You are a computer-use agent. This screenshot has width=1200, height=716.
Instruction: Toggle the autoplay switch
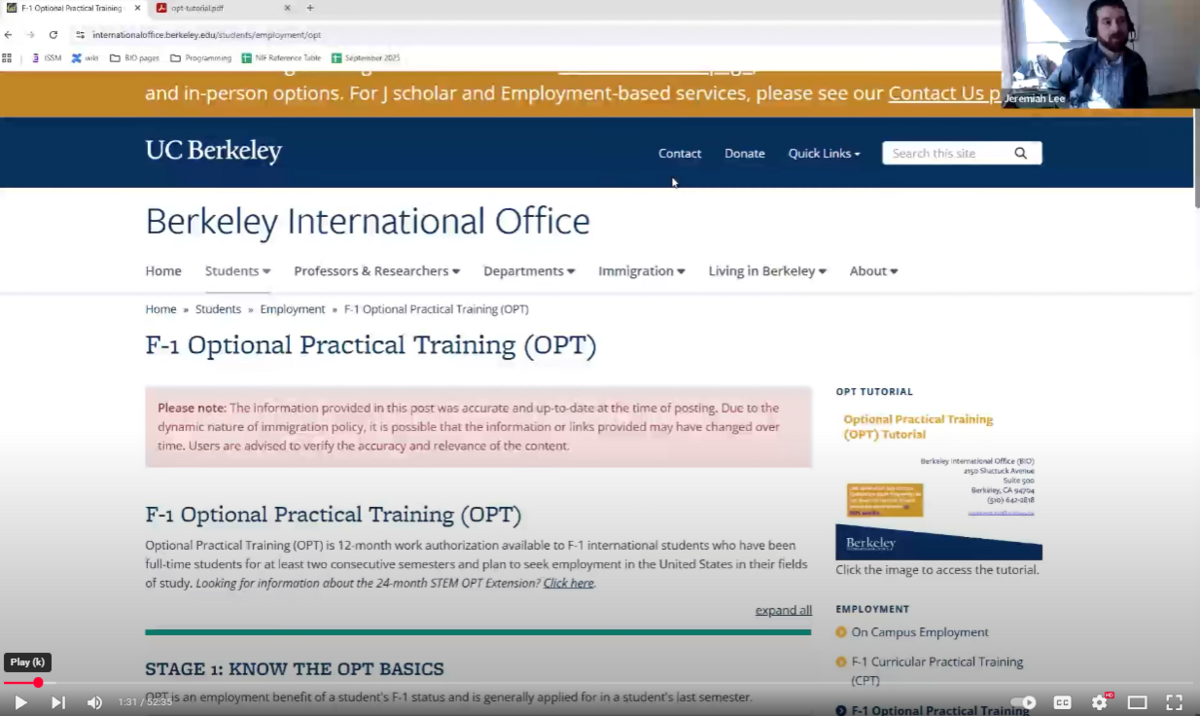[x=1023, y=702]
